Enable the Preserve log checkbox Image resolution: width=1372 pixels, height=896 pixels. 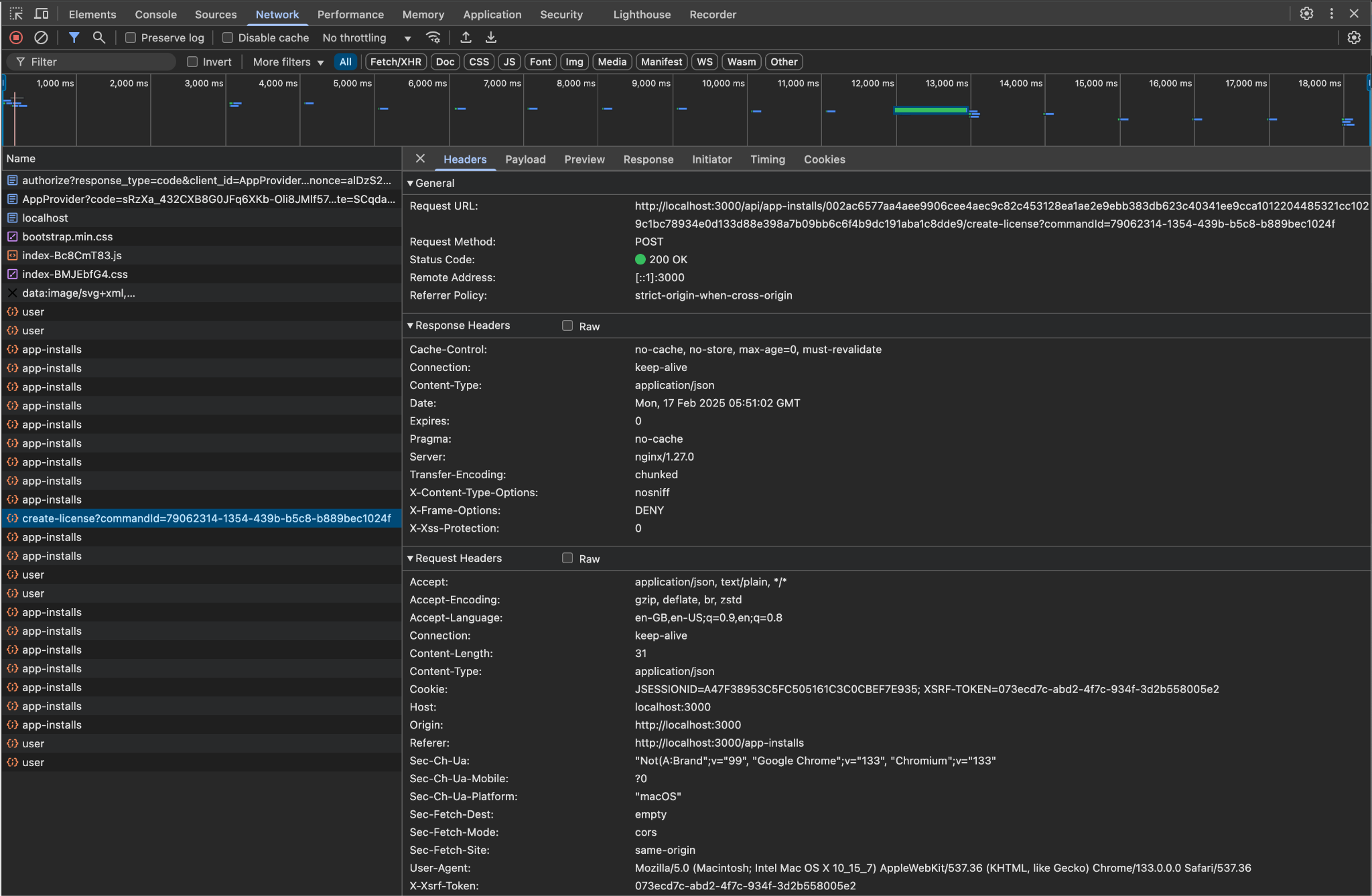(132, 38)
